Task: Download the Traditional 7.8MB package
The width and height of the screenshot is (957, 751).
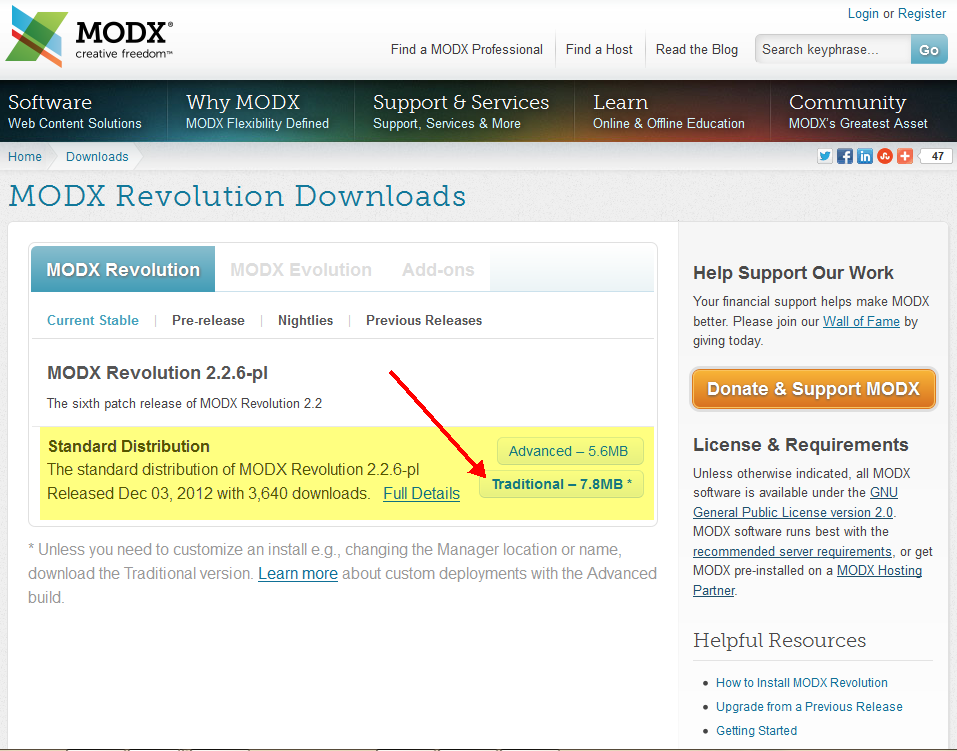Action: click(x=561, y=484)
